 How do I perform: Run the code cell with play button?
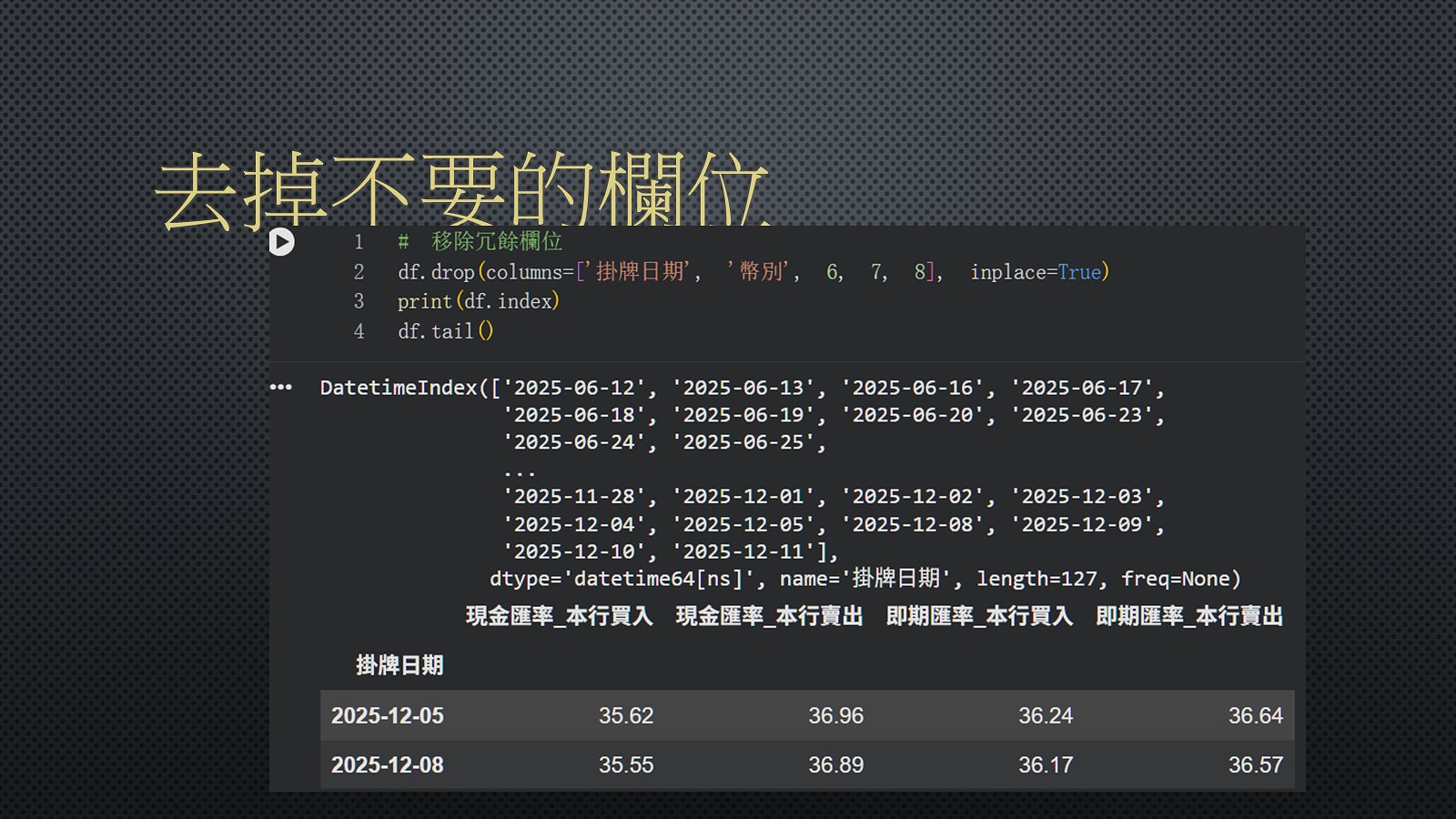[282, 242]
